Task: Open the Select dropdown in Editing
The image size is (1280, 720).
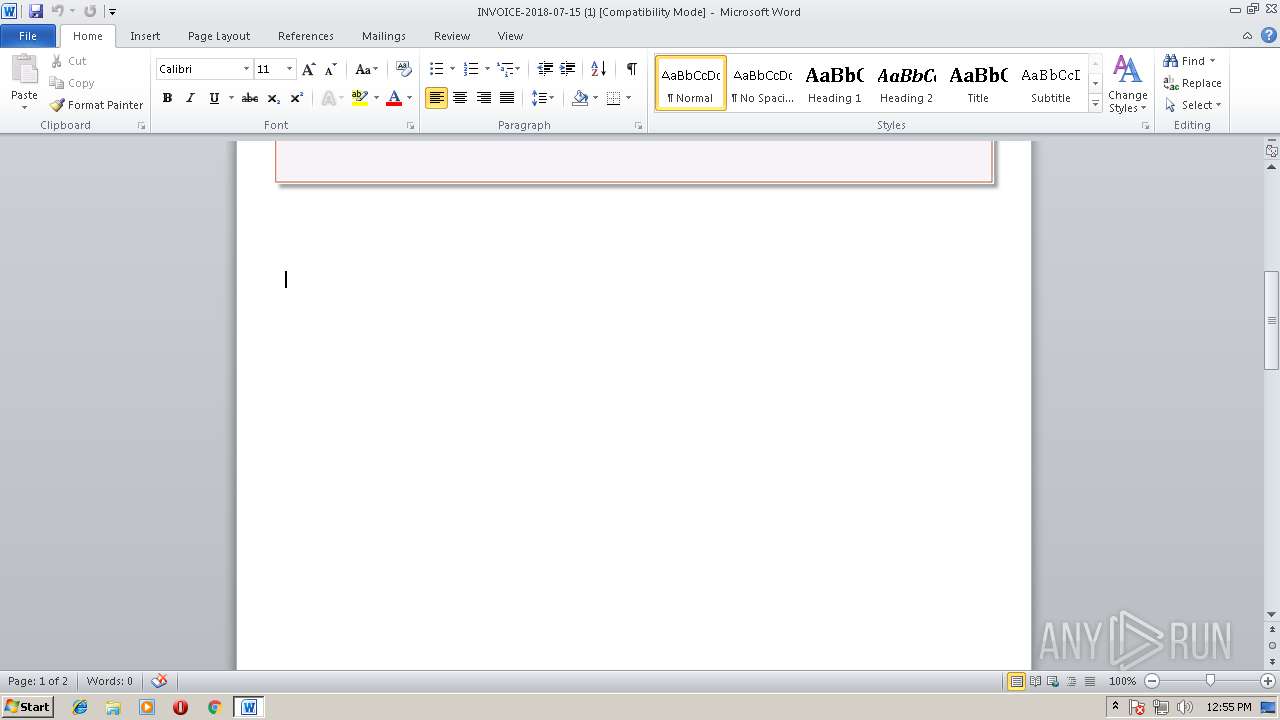Action: coord(1193,105)
